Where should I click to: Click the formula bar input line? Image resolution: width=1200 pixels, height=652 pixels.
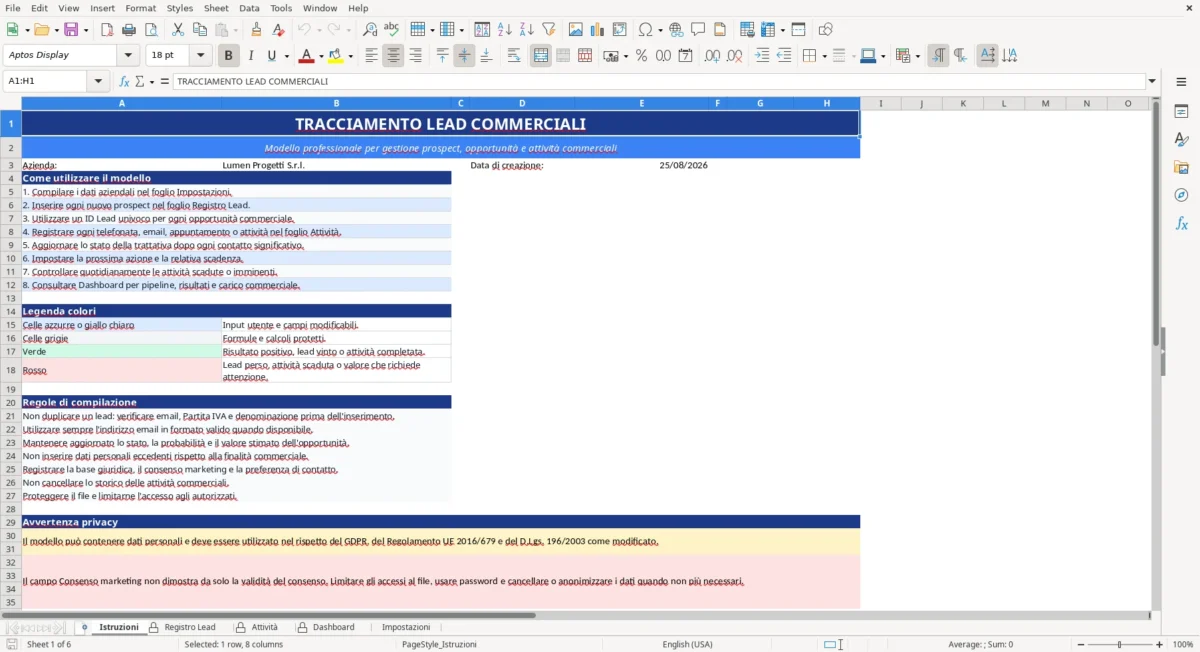pos(659,82)
